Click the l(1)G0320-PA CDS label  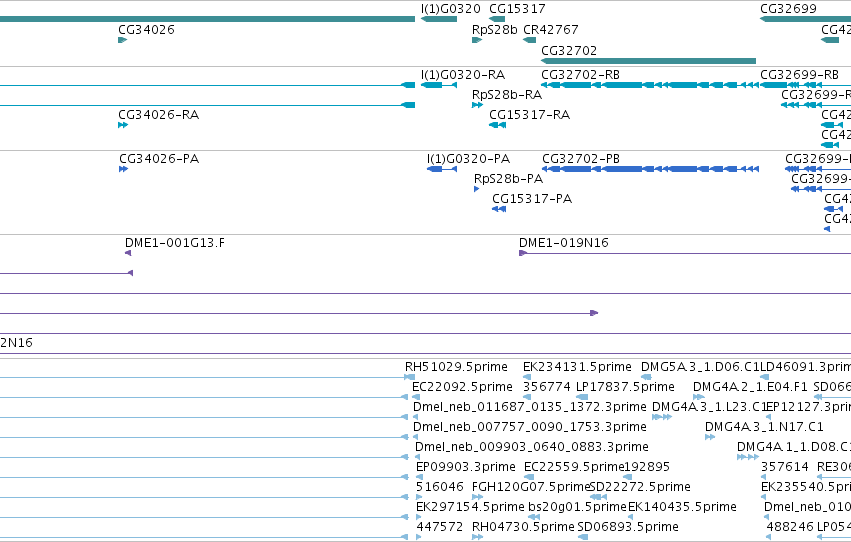coord(468,159)
